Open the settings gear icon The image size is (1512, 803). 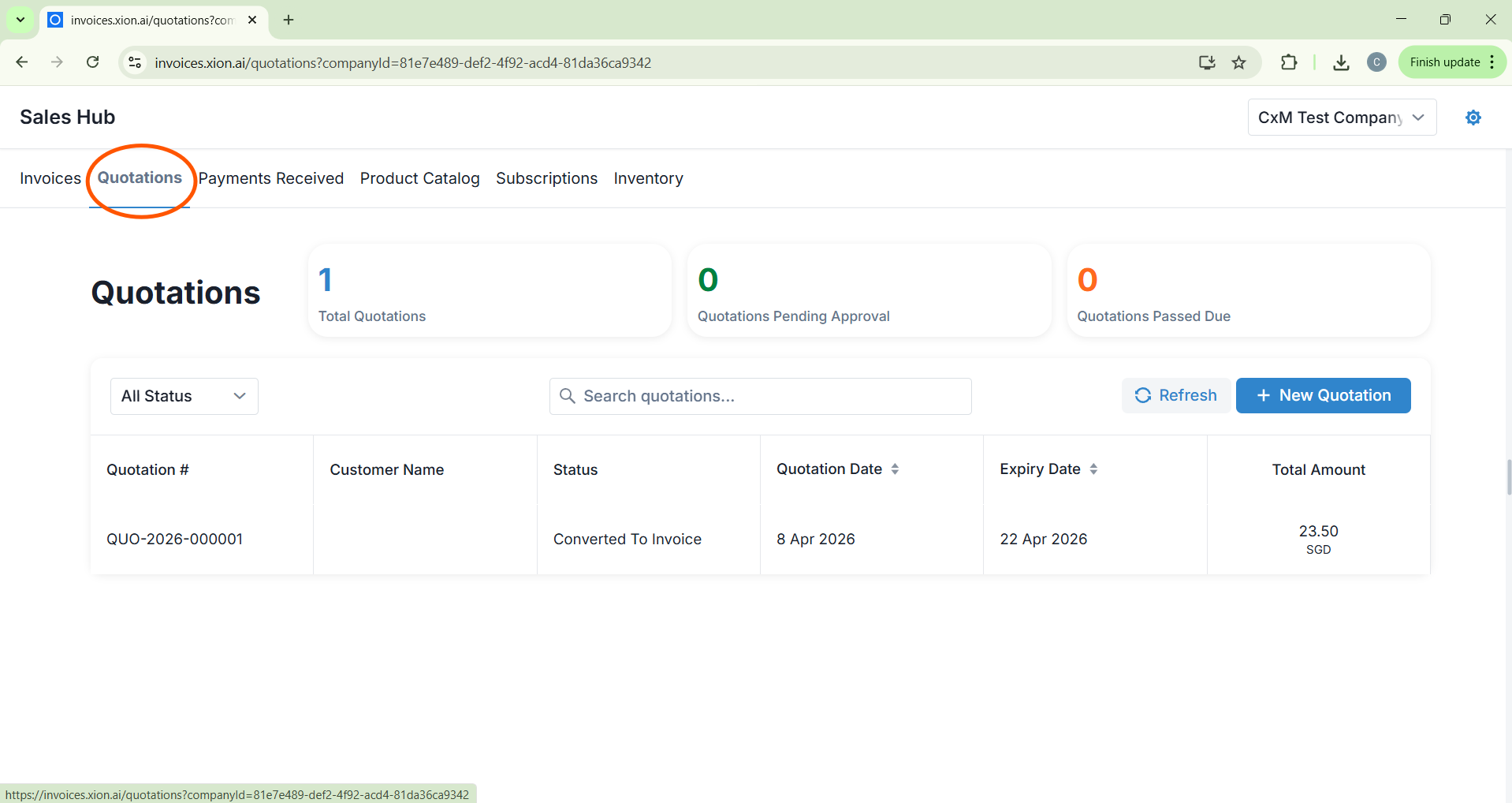[x=1473, y=118]
